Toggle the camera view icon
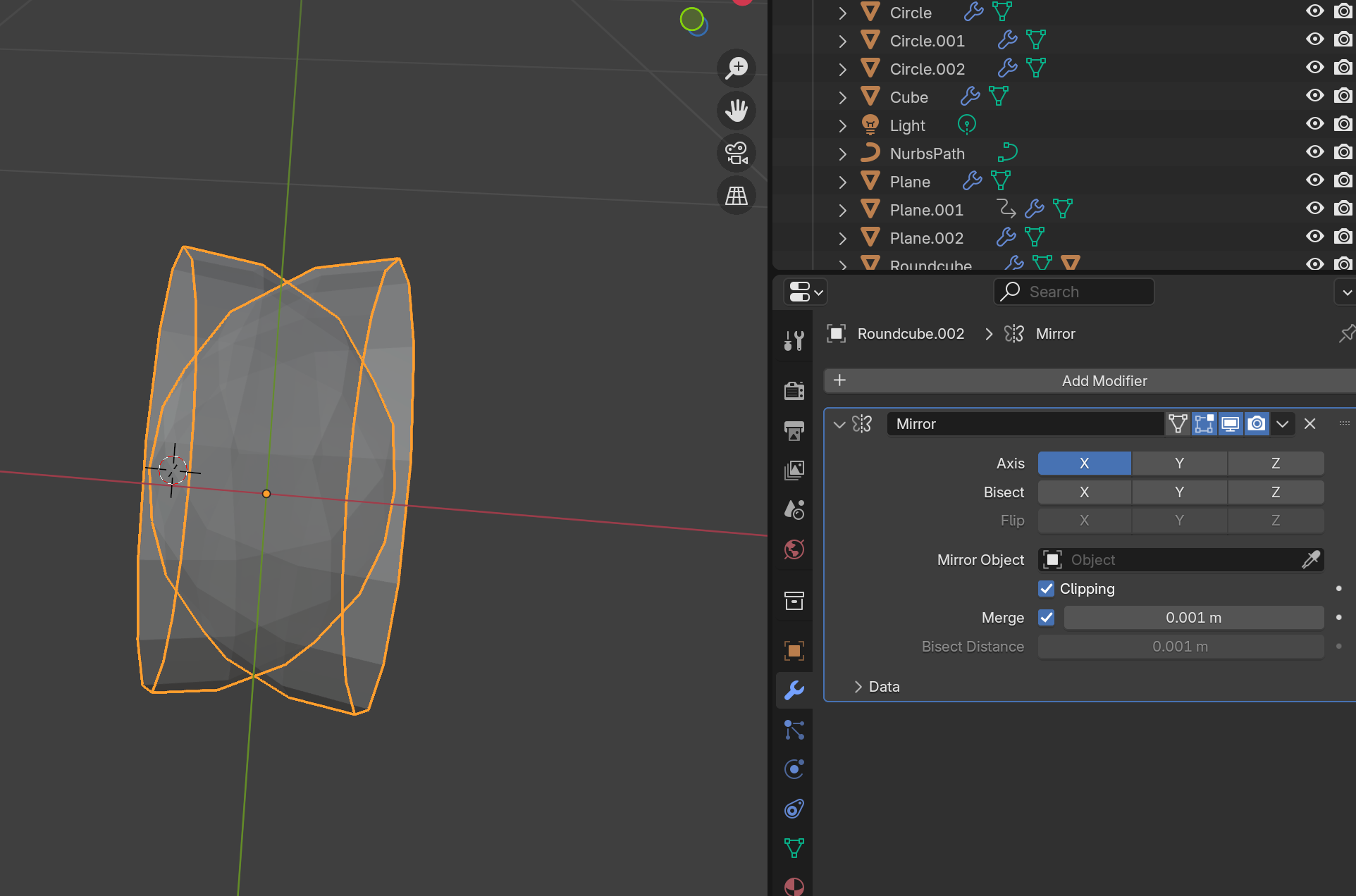The width and height of the screenshot is (1356, 896). tap(736, 153)
